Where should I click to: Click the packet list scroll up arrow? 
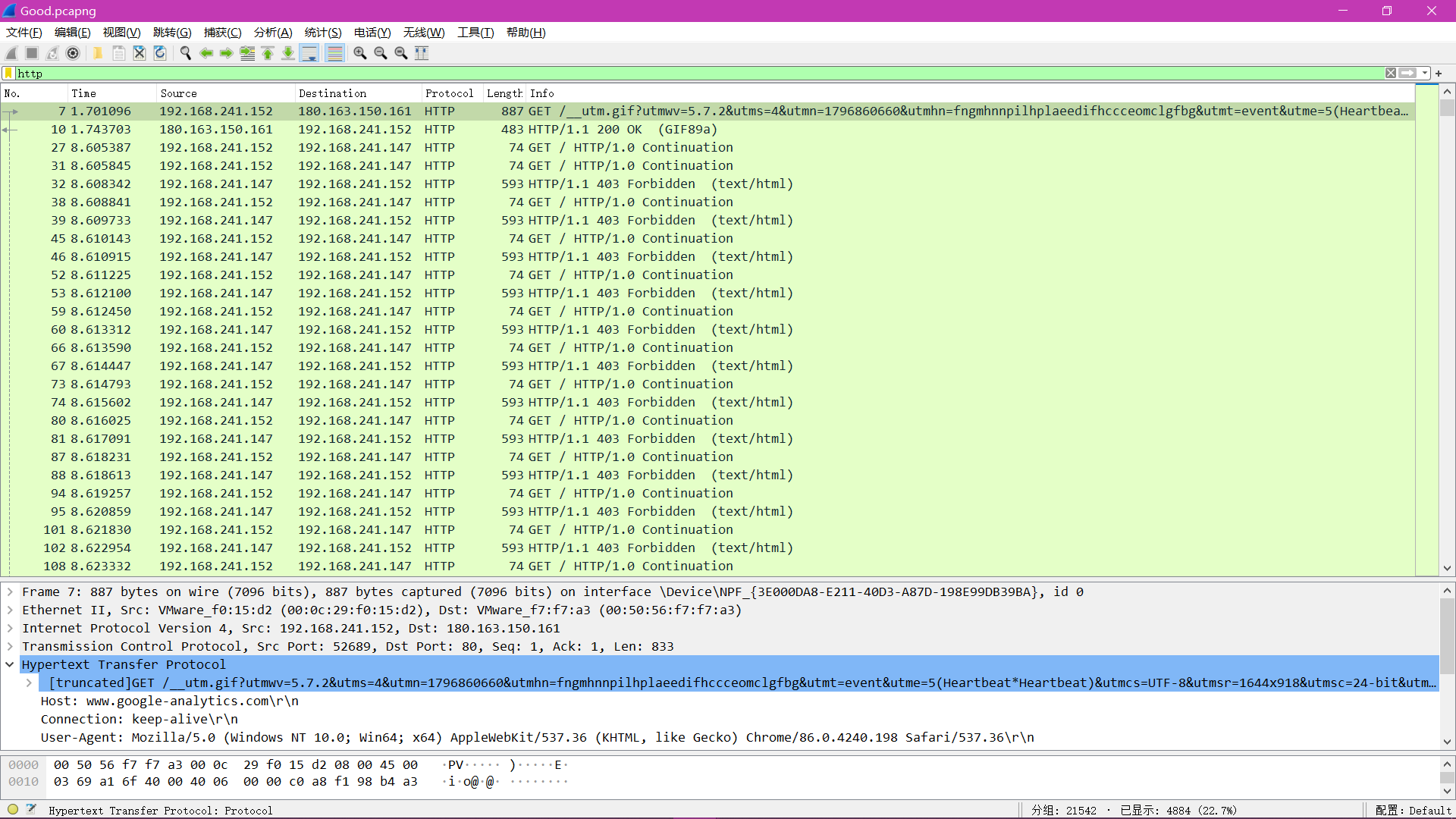pyautogui.click(x=1447, y=92)
